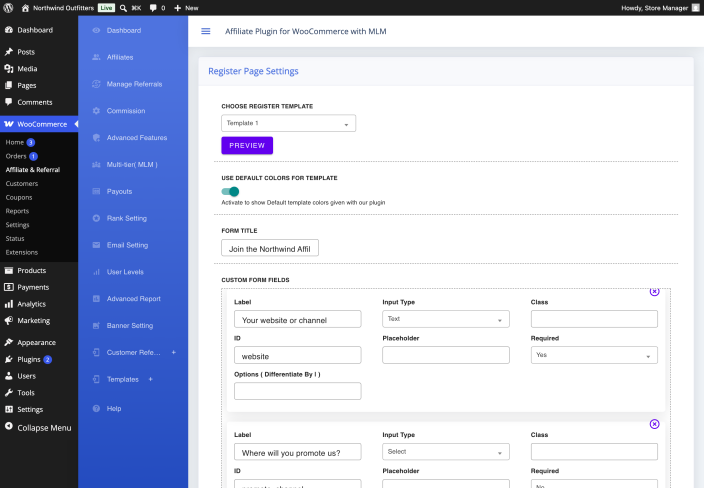The width and height of the screenshot is (704, 488).
Task: Toggle Use Default Colors For Template switch
Action: pos(230,192)
